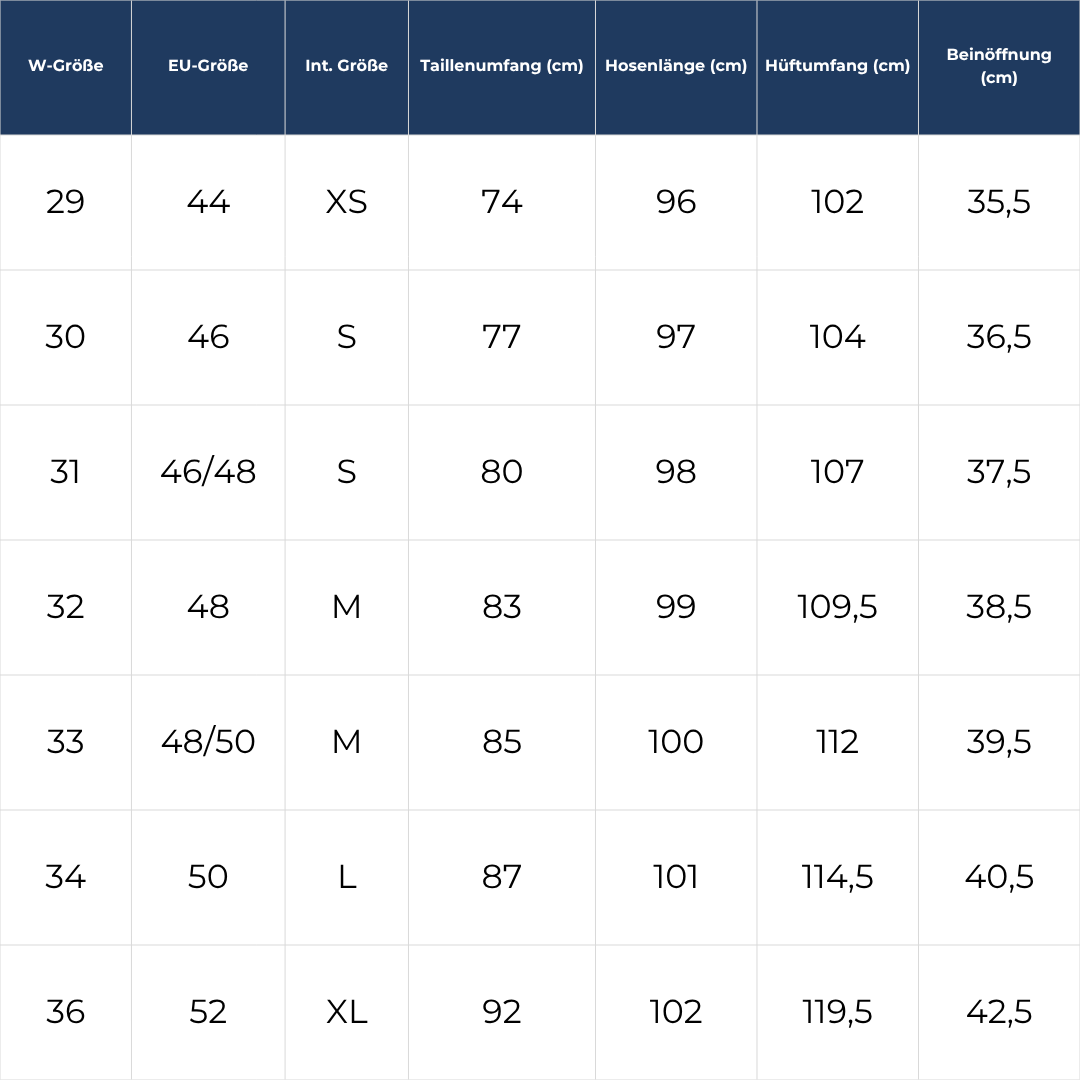Viewport: 1080px width, 1080px height.
Task: Select the Hosenlänge (cm) column header
Action: pos(676,66)
